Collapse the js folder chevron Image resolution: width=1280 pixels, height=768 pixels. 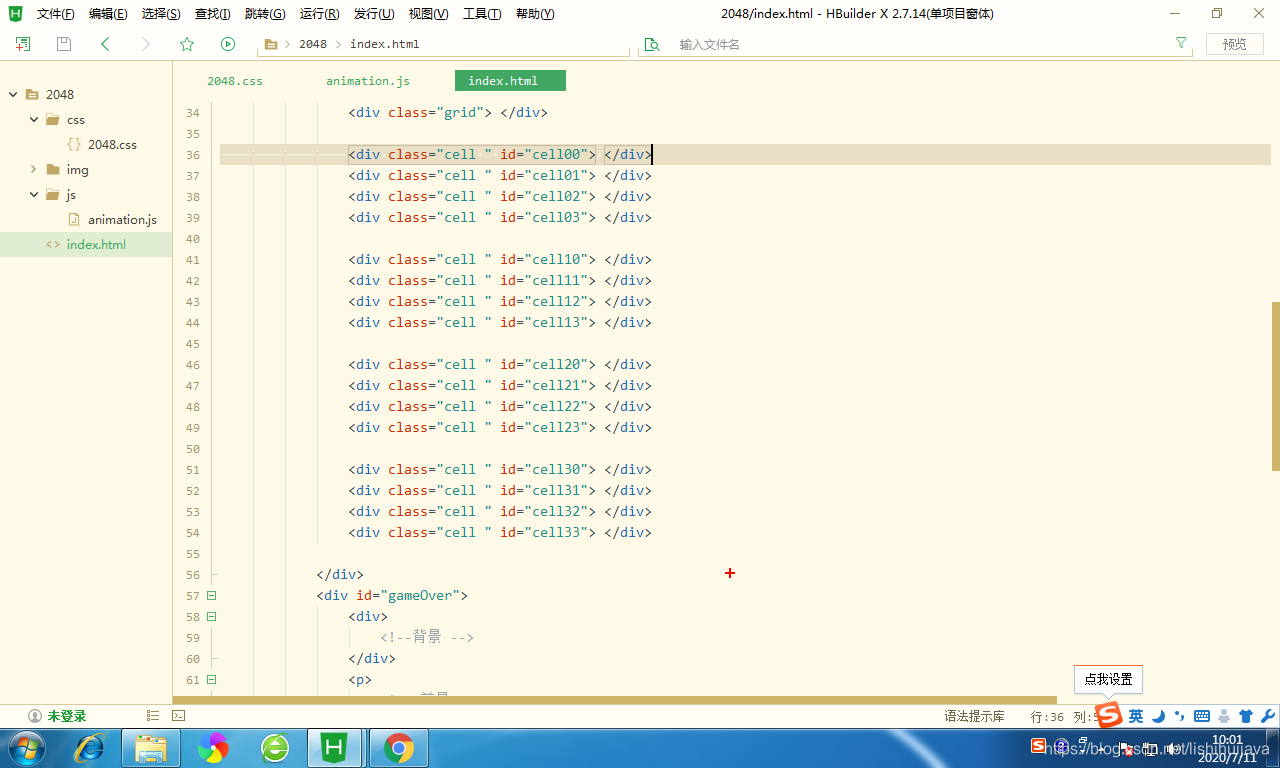pos(34,194)
